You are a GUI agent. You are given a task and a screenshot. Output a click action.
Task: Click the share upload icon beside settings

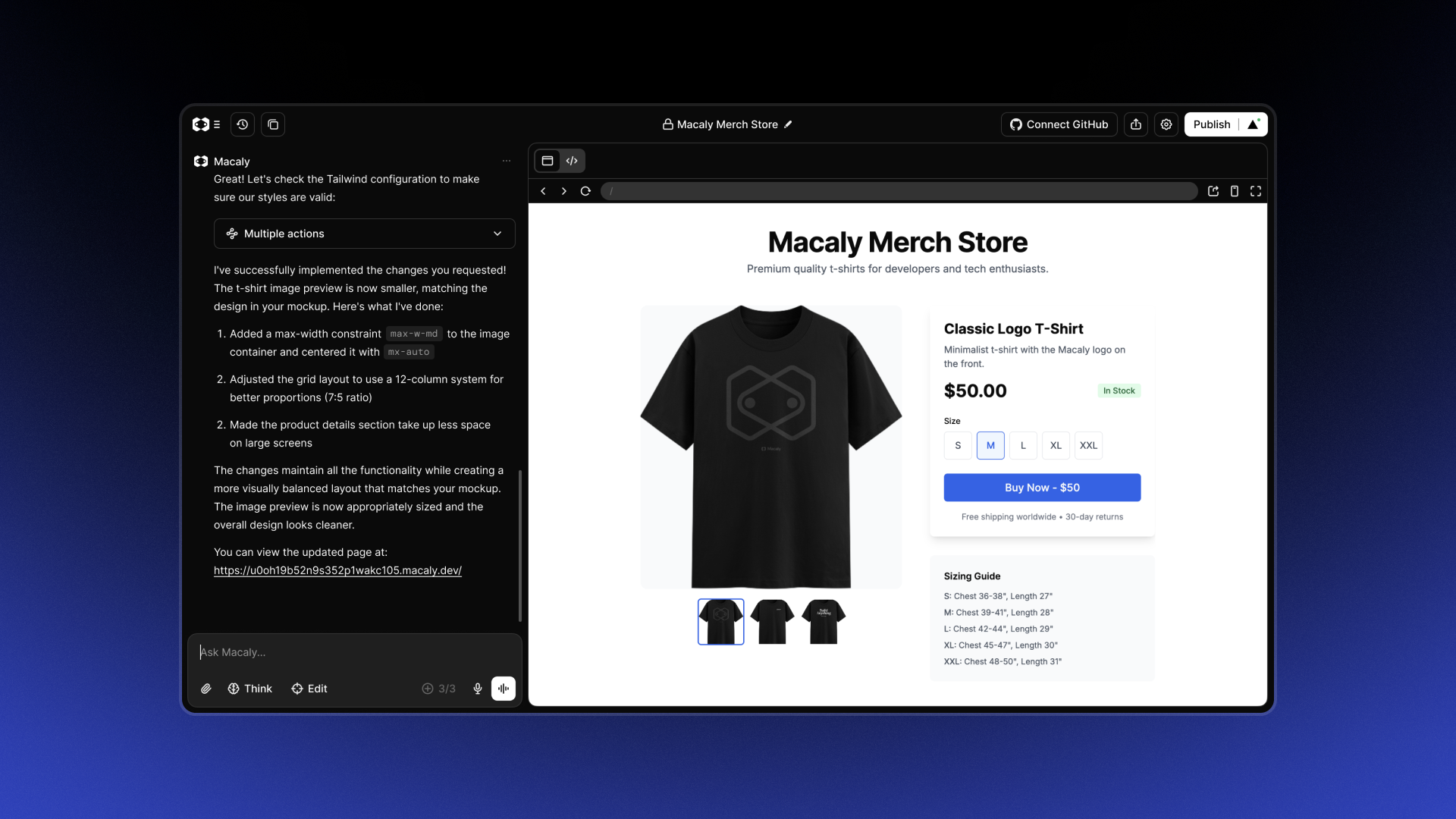click(1136, 124)
